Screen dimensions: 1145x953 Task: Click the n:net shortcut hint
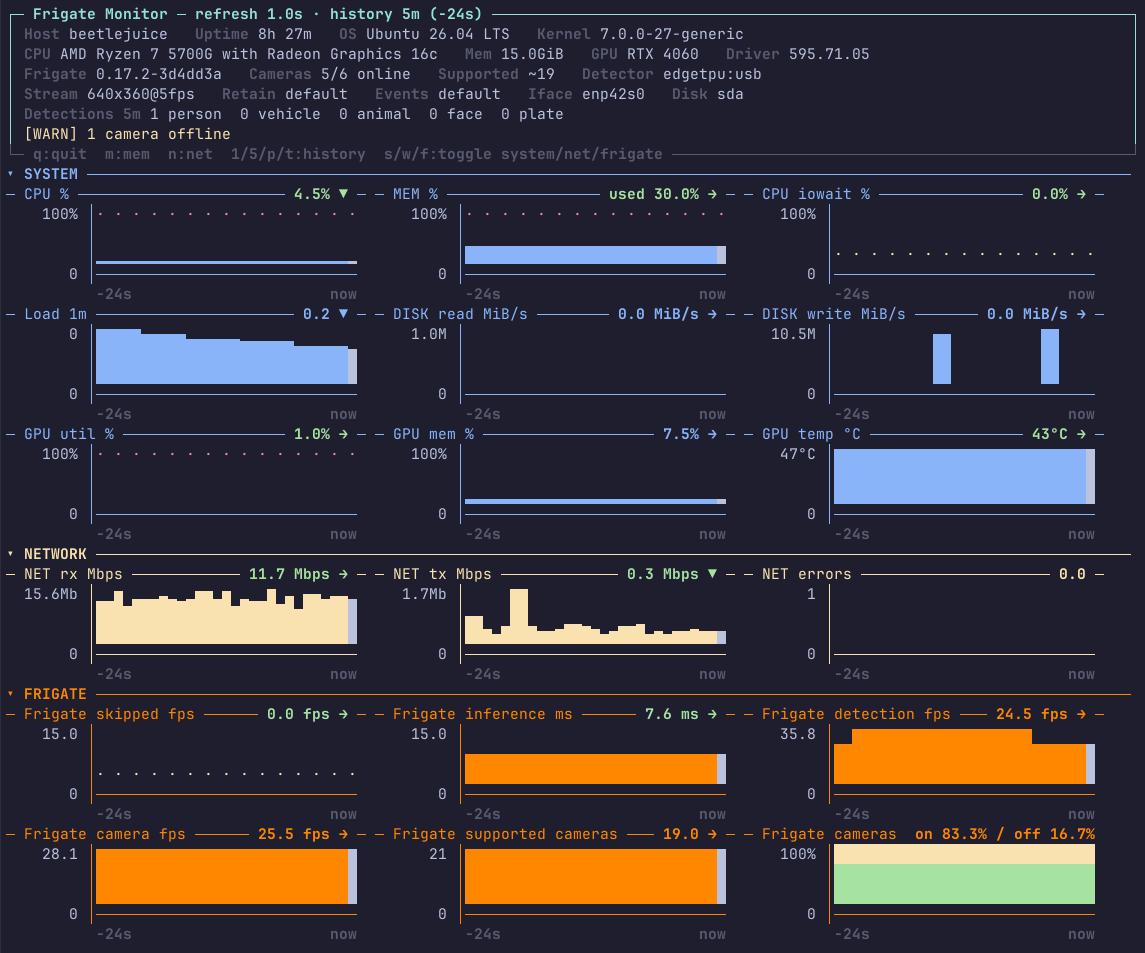[190, 154]
